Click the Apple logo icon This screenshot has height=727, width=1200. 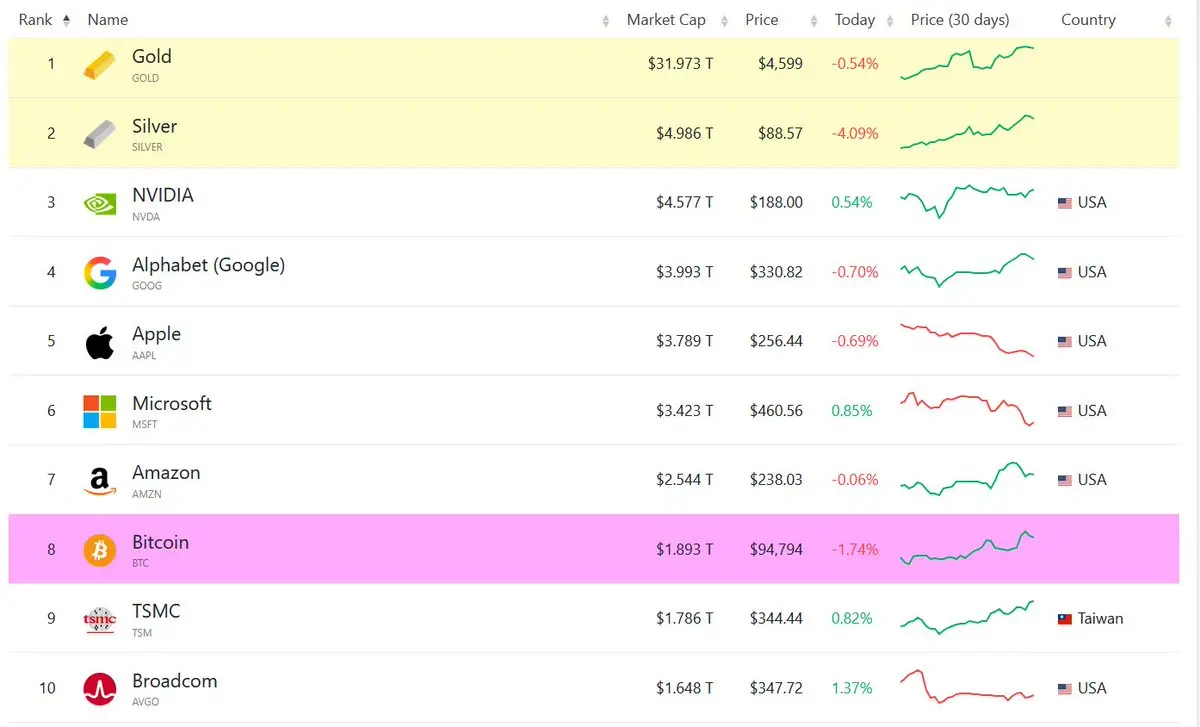[99, 342]
